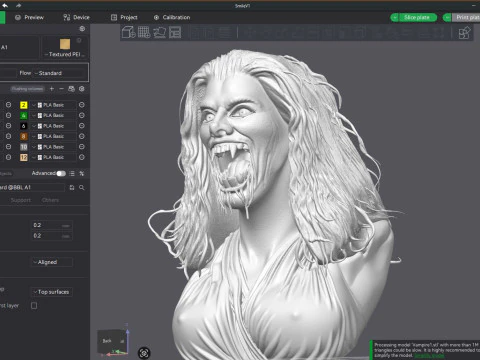The width and height of the screenshot is (480, 360).
Task: Click AMS slot icon left of filament 6
Action: [8, 126]
